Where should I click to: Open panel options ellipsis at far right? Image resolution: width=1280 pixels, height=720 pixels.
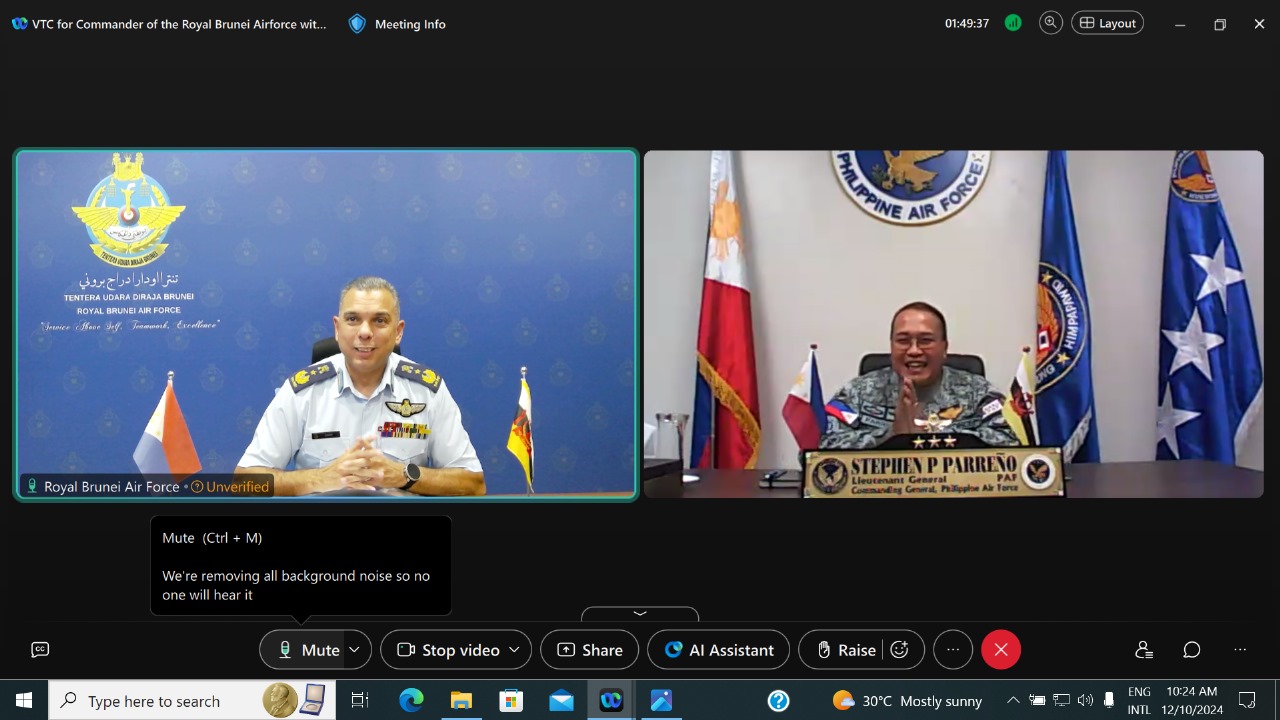coord(1240,650)
